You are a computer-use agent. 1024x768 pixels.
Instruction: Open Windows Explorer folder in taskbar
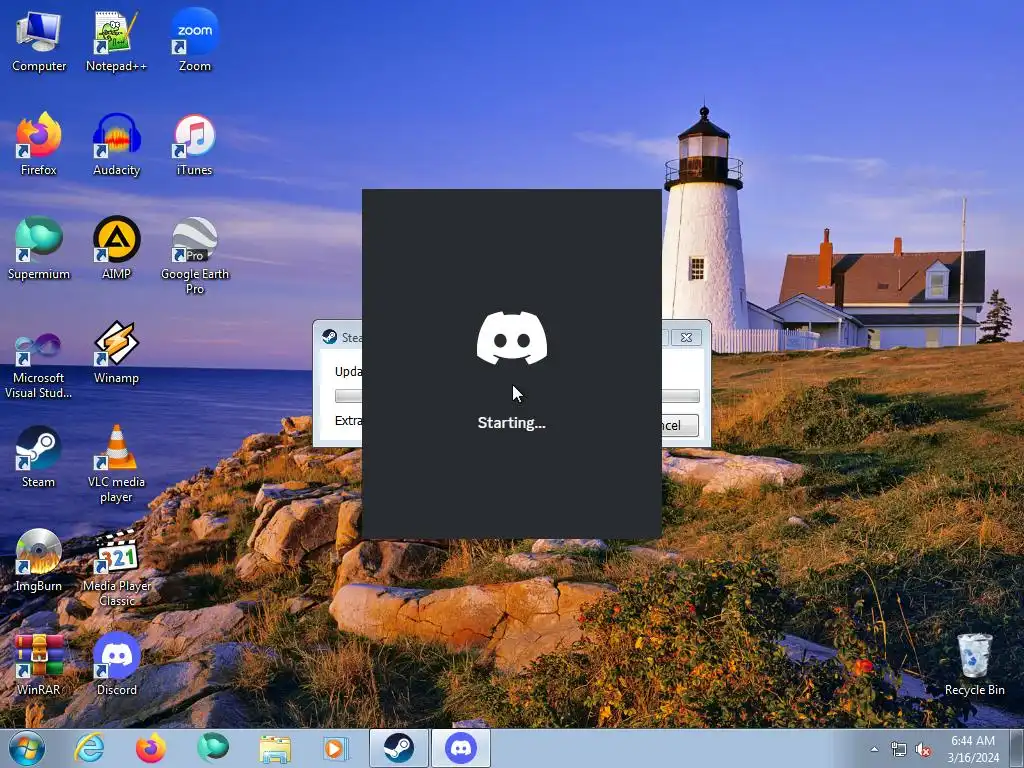[275, 748]
